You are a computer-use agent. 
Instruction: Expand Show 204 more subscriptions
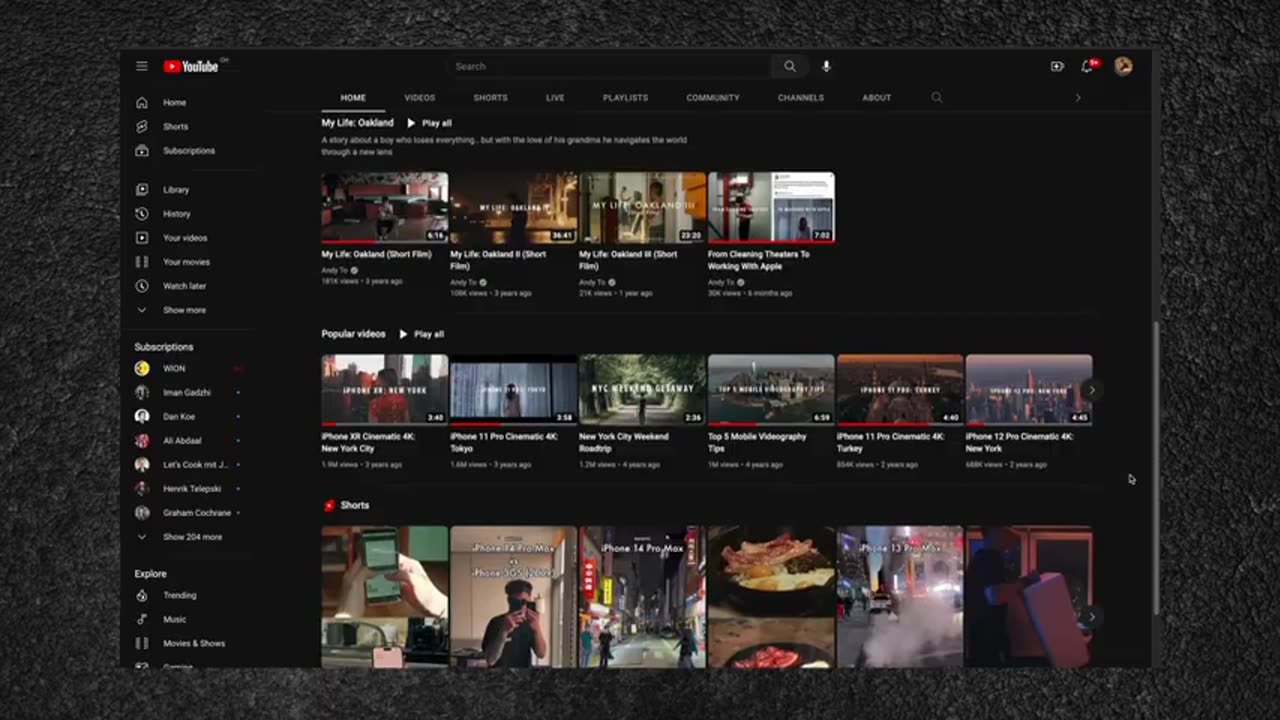(190, 536)
